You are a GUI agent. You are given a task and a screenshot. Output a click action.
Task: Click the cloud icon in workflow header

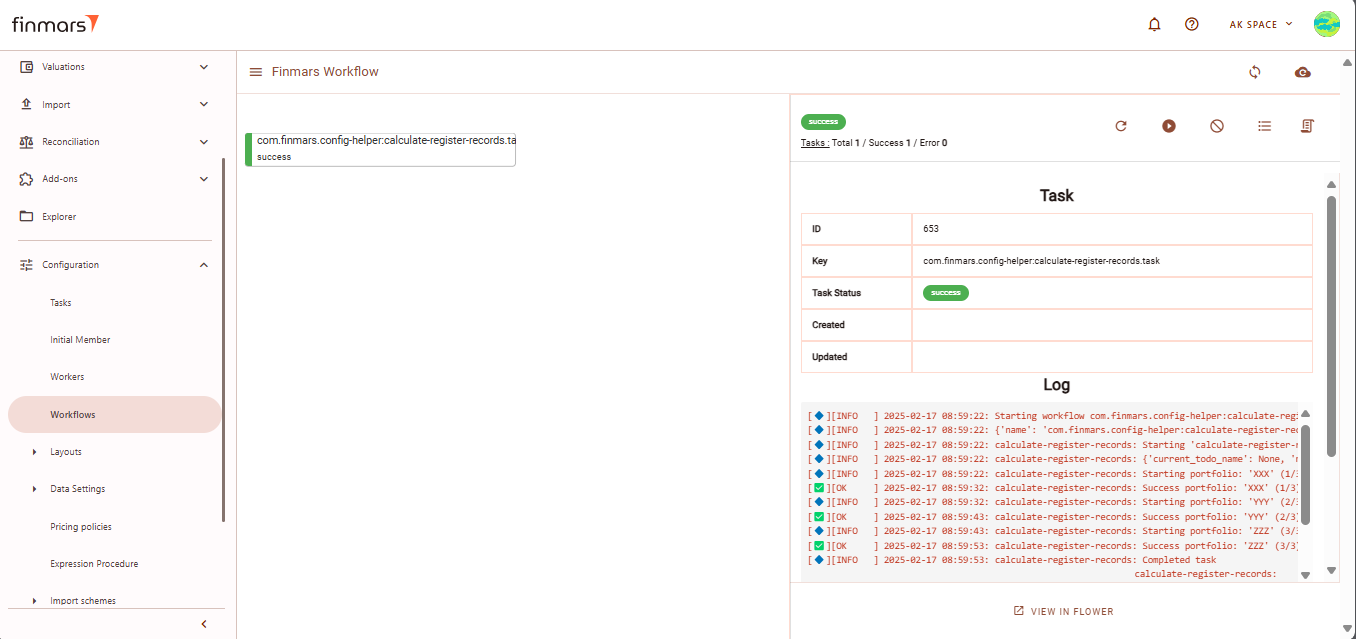click(1302, 72)
